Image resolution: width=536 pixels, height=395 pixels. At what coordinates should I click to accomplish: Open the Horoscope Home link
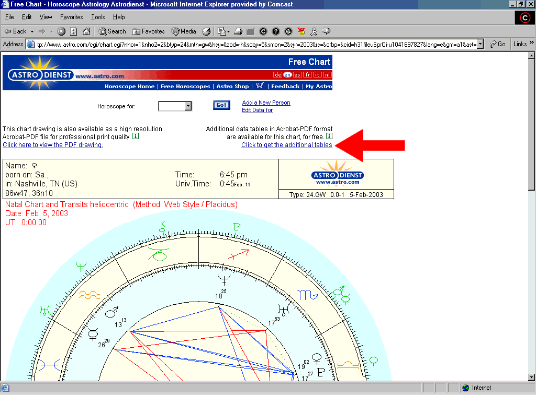[129, 86]
